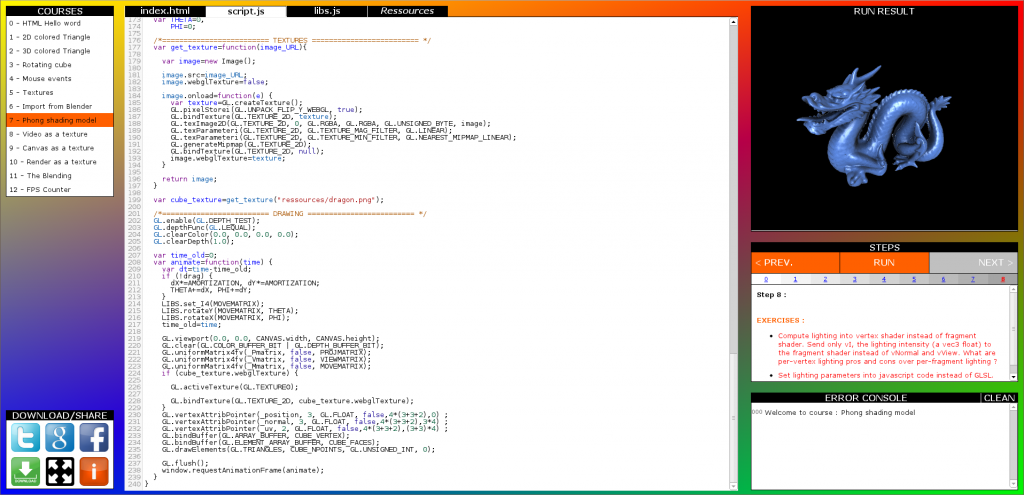Viewport: 1024px width, 495px height.
Task: Share the course on Twitter
Action: (25, 438)
